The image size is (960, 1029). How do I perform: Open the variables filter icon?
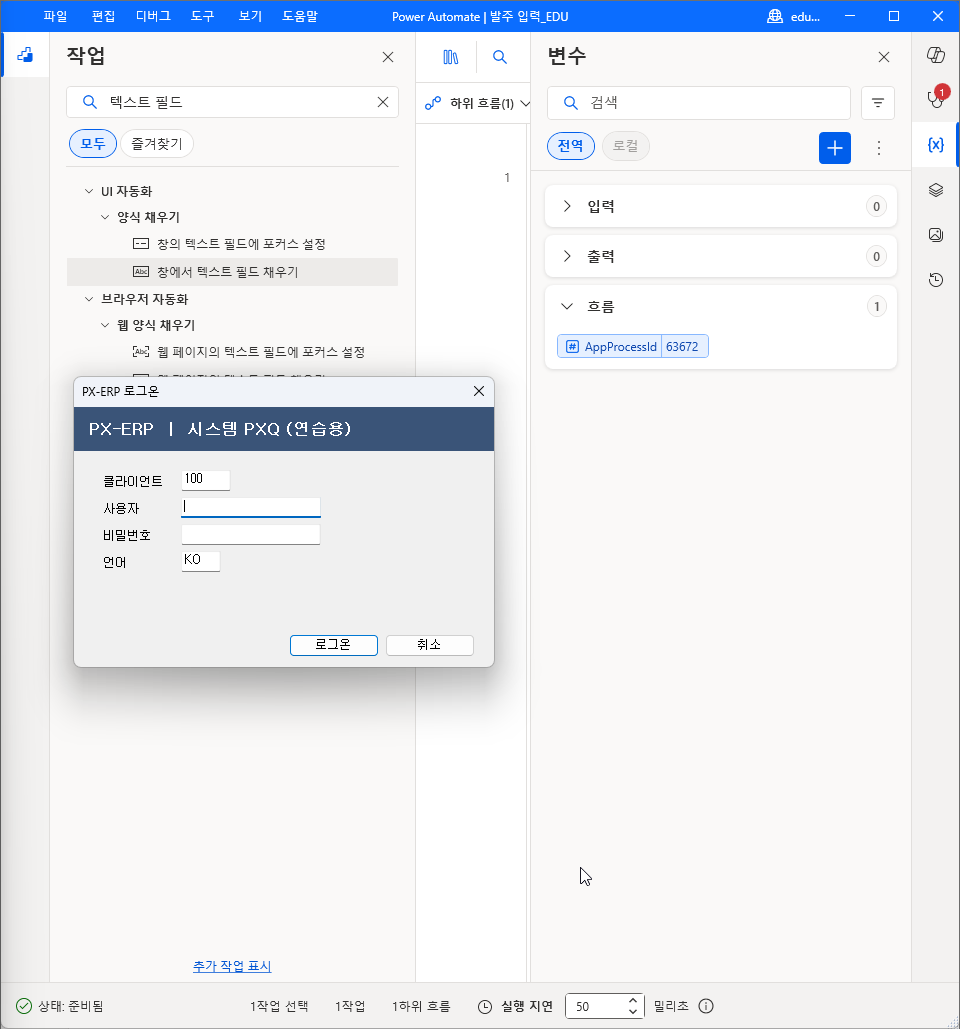click(x=877, y=102)
